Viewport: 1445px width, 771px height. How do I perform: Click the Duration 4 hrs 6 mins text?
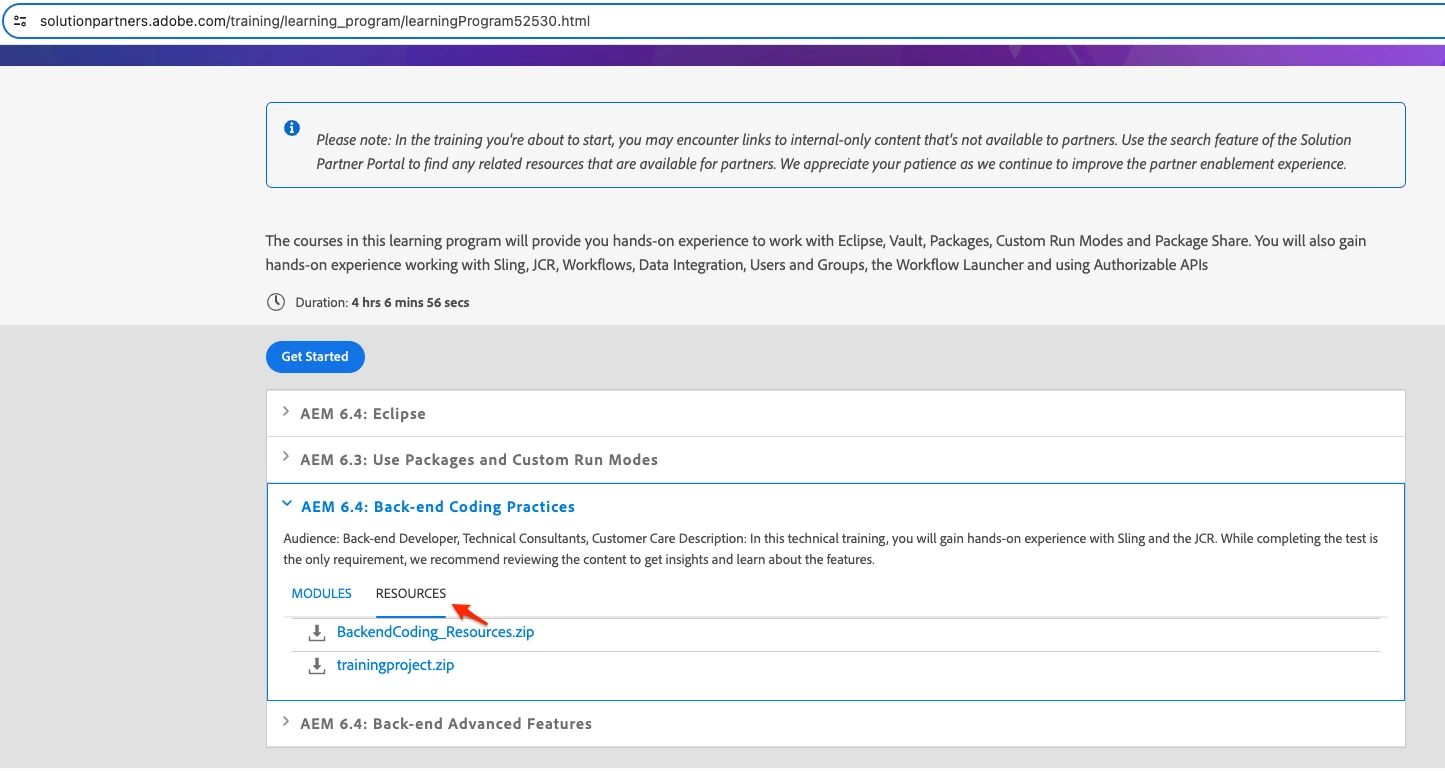point(382,302)
